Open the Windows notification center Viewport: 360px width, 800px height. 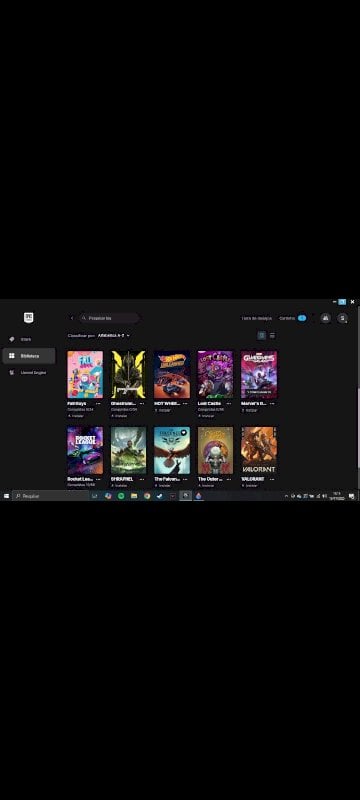(352, 496)
